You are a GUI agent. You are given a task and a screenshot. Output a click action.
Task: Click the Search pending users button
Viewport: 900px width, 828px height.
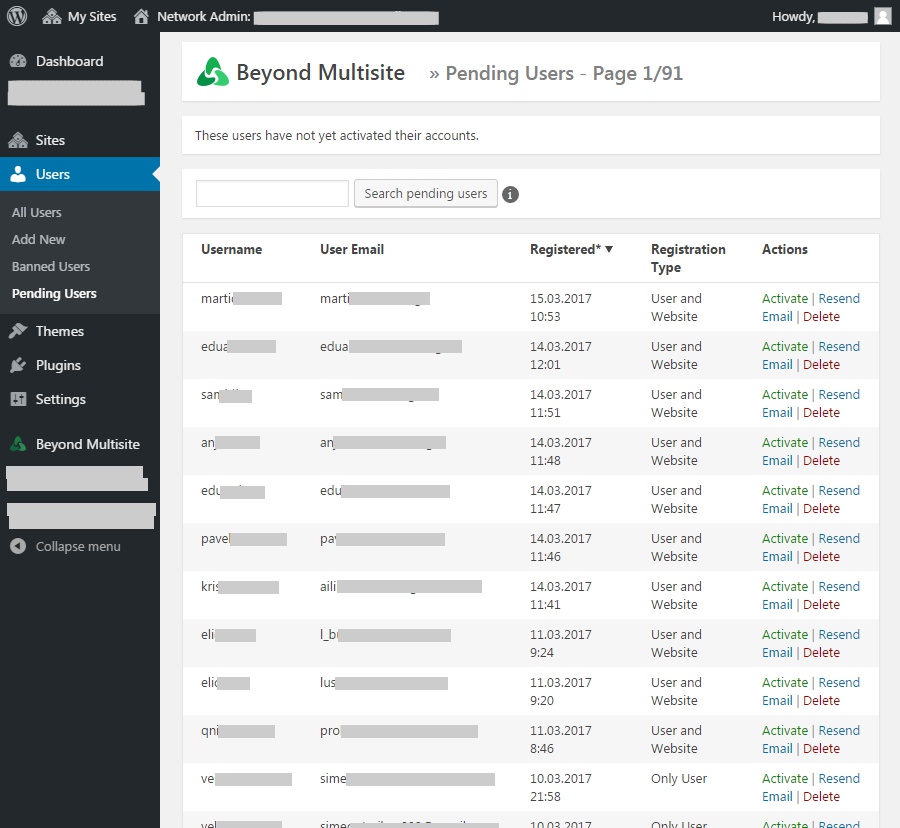(425, 194)
